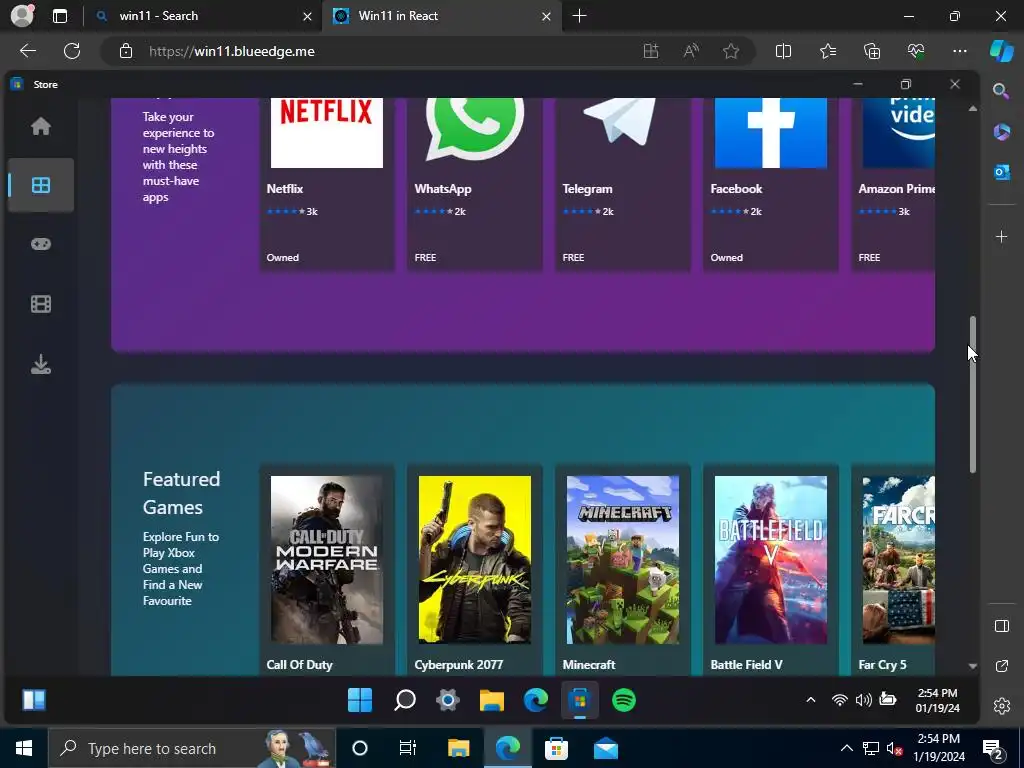
Task: Select the Apps grid icon in Store sidebar
Action: click(40, 185)
